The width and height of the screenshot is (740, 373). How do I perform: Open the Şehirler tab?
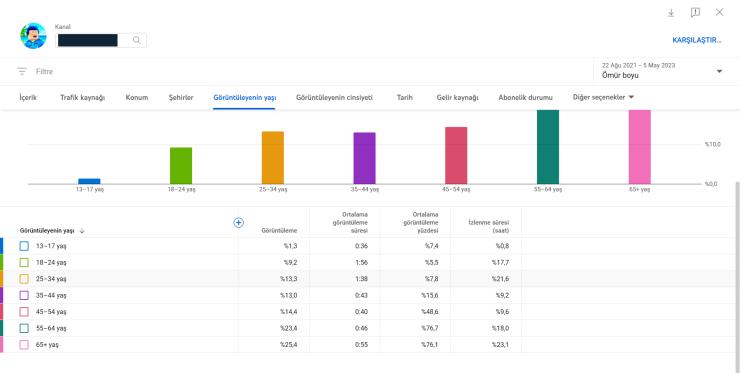pyautogui.click(x=181, y=97)
